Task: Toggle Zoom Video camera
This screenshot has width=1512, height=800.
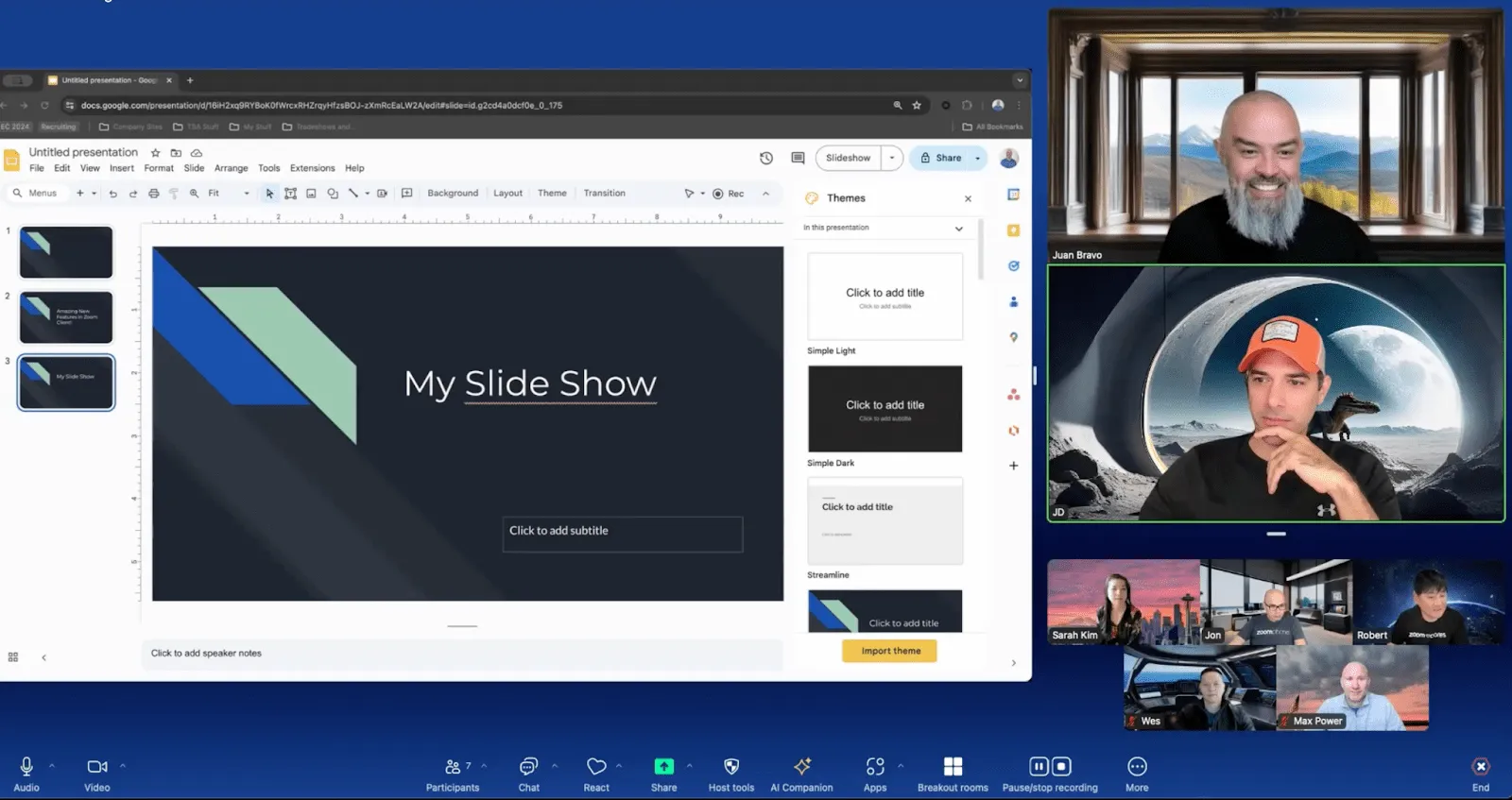Action: tap(97, 774)
